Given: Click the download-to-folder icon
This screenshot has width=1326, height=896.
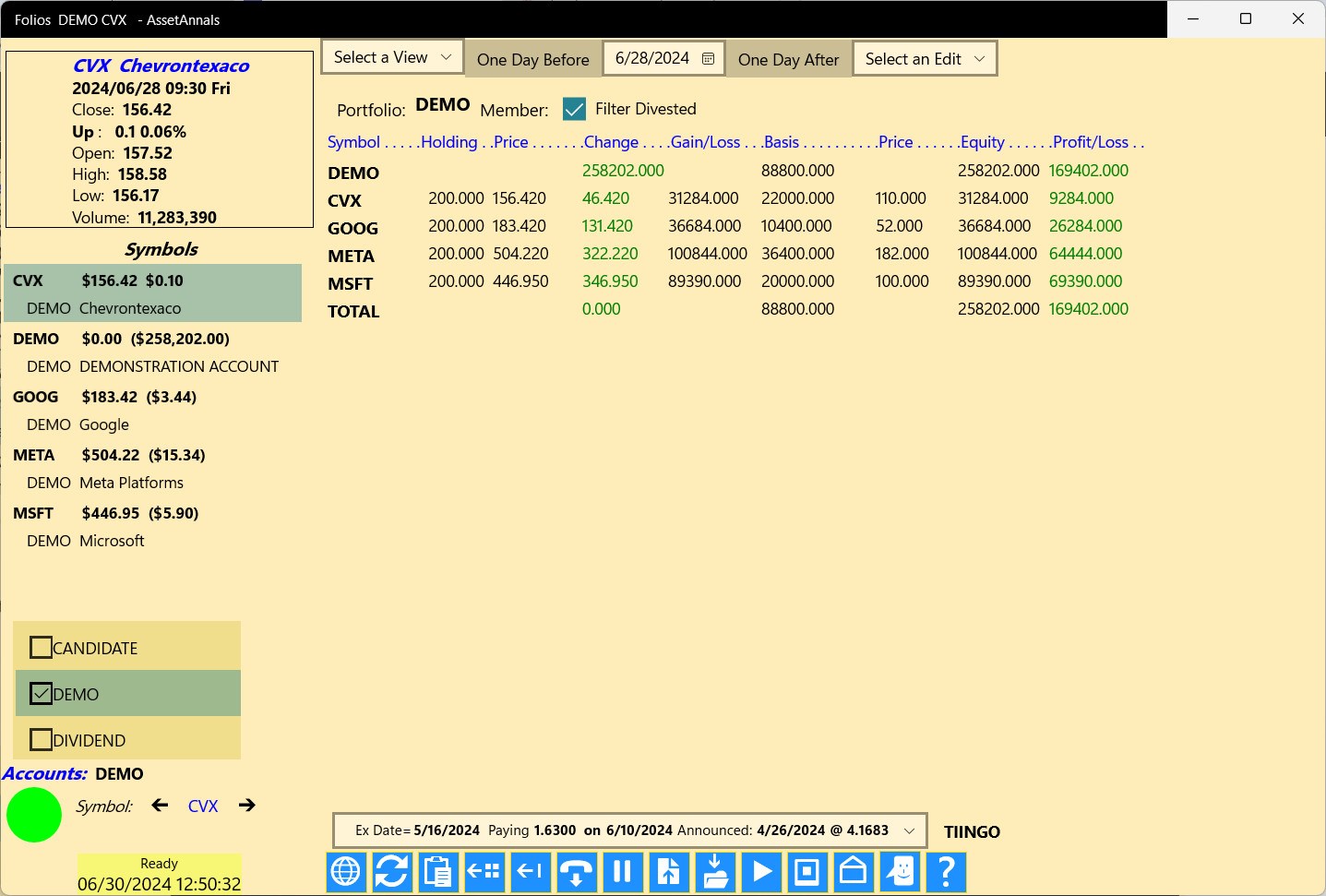Looking at the screenshot, I should (x=715, y=872).
